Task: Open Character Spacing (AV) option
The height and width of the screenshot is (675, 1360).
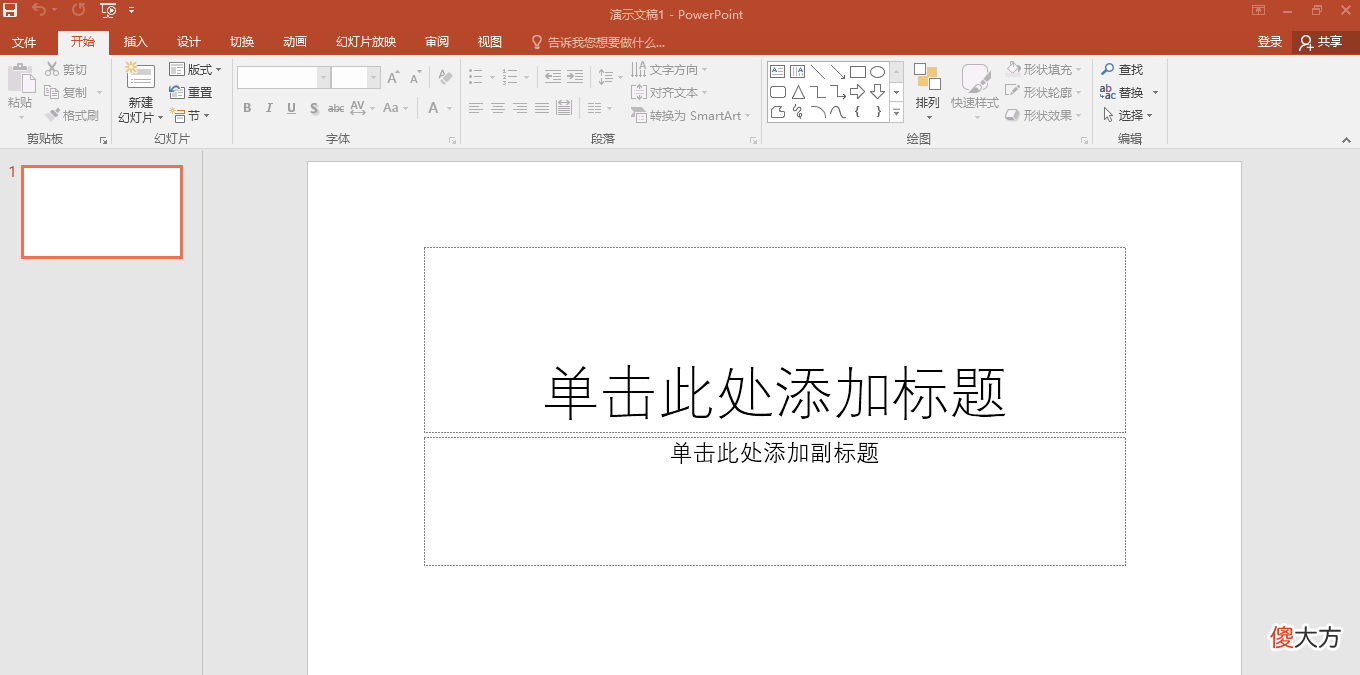Action: click(x=362, y=108)
